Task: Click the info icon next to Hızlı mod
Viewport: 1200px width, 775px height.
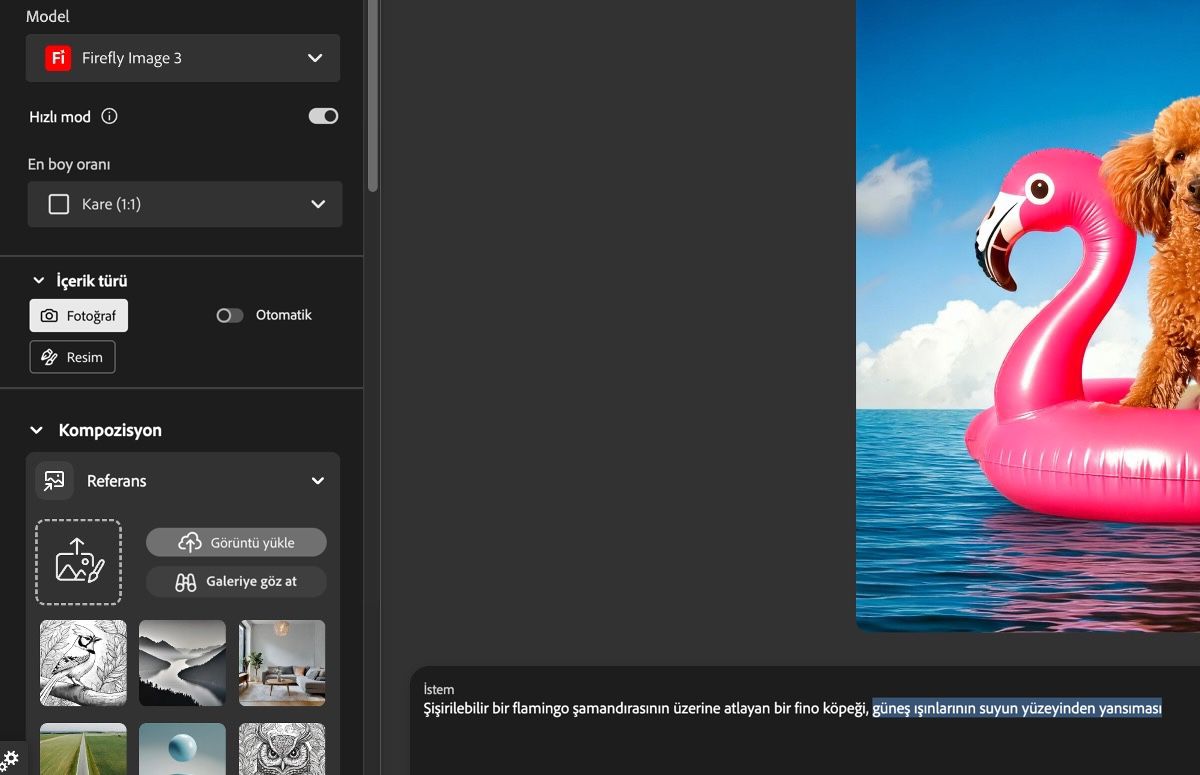Action: (x=110, y=116)
